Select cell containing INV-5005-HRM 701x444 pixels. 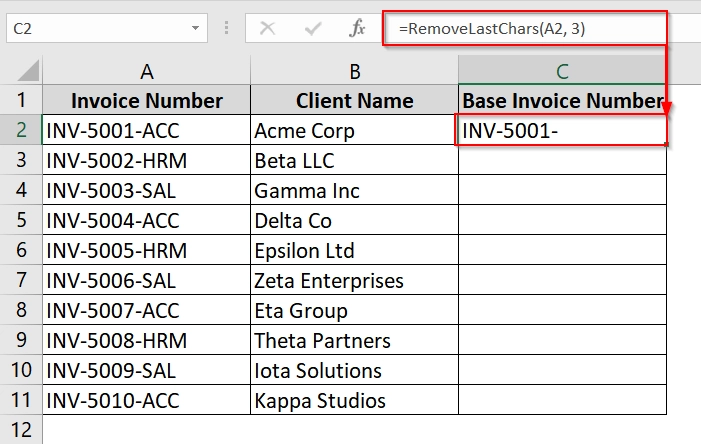147,249
